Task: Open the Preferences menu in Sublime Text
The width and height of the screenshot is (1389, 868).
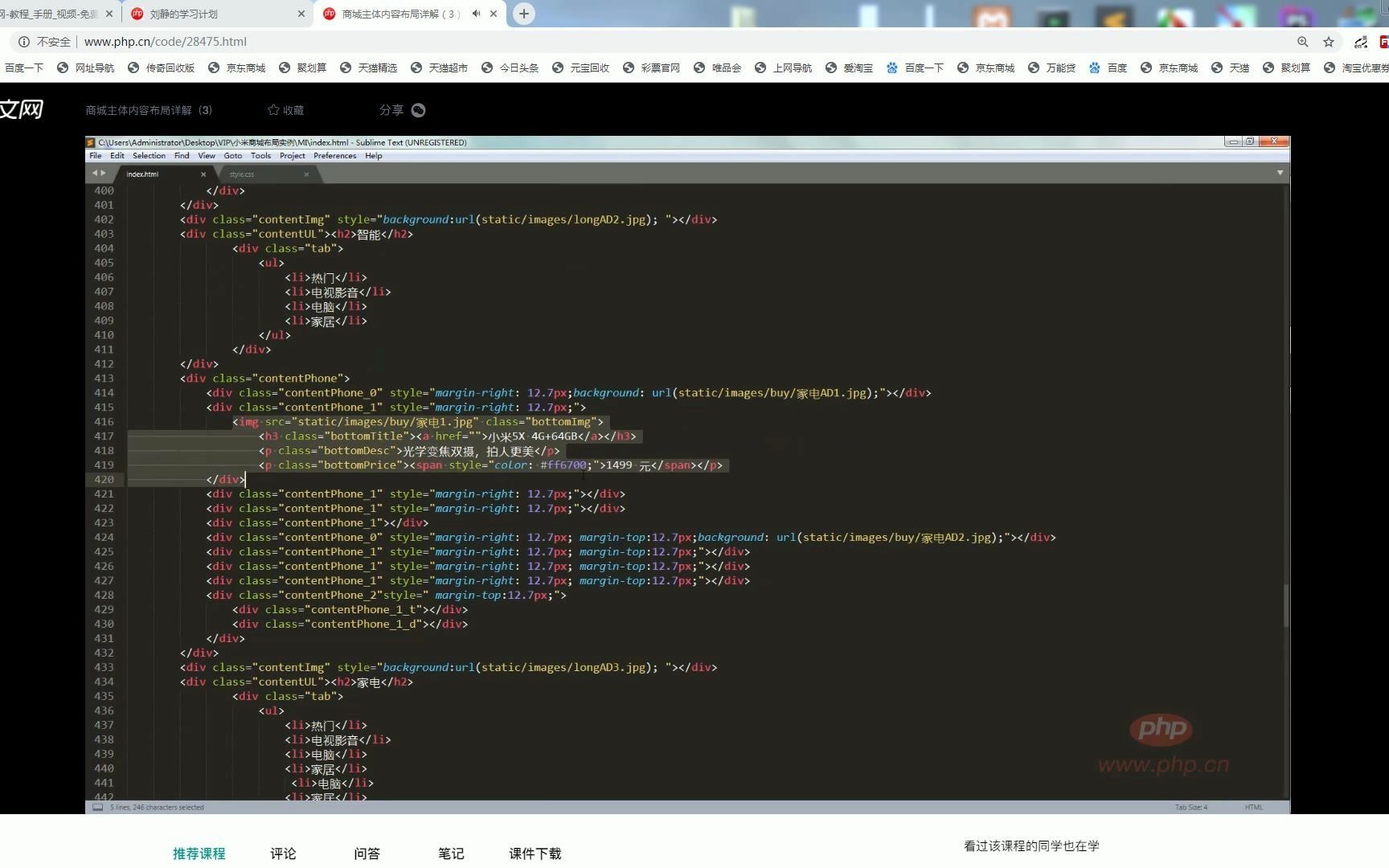Action: [334, 156]
